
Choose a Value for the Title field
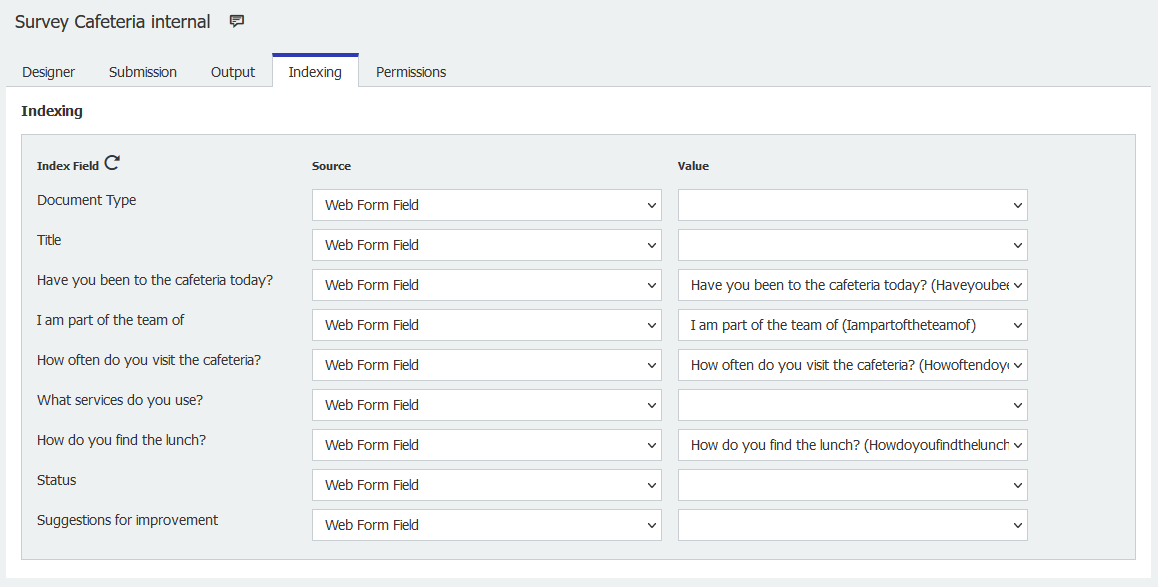click(852, 245)
